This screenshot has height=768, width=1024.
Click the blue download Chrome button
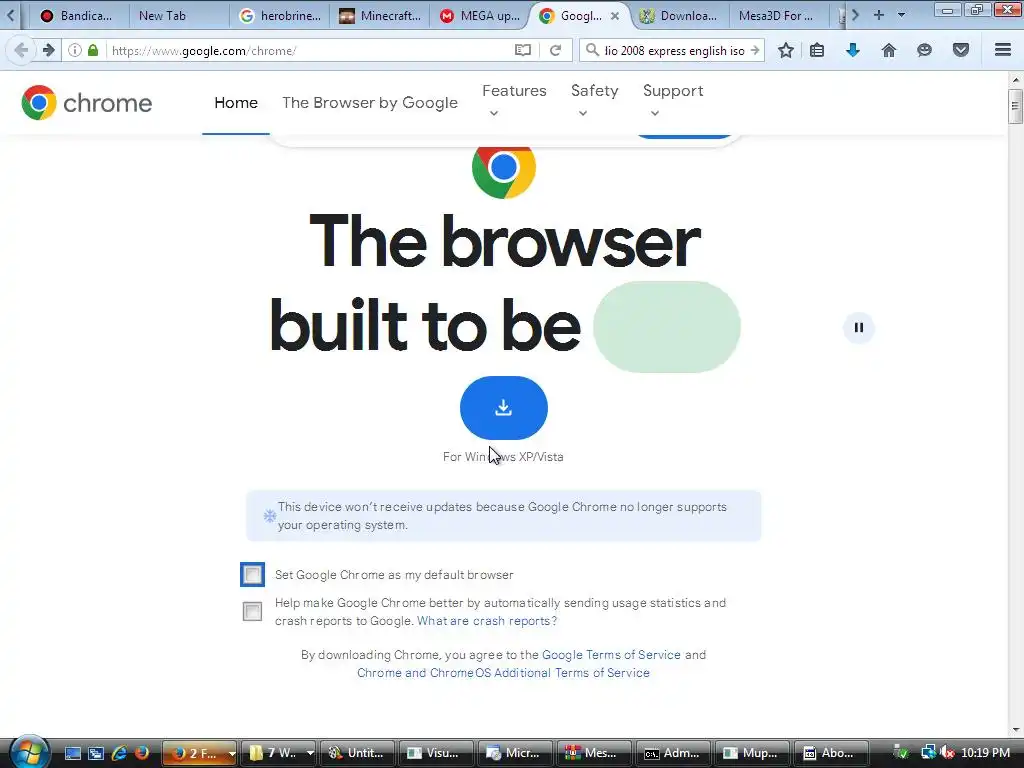tap(504, 408)
